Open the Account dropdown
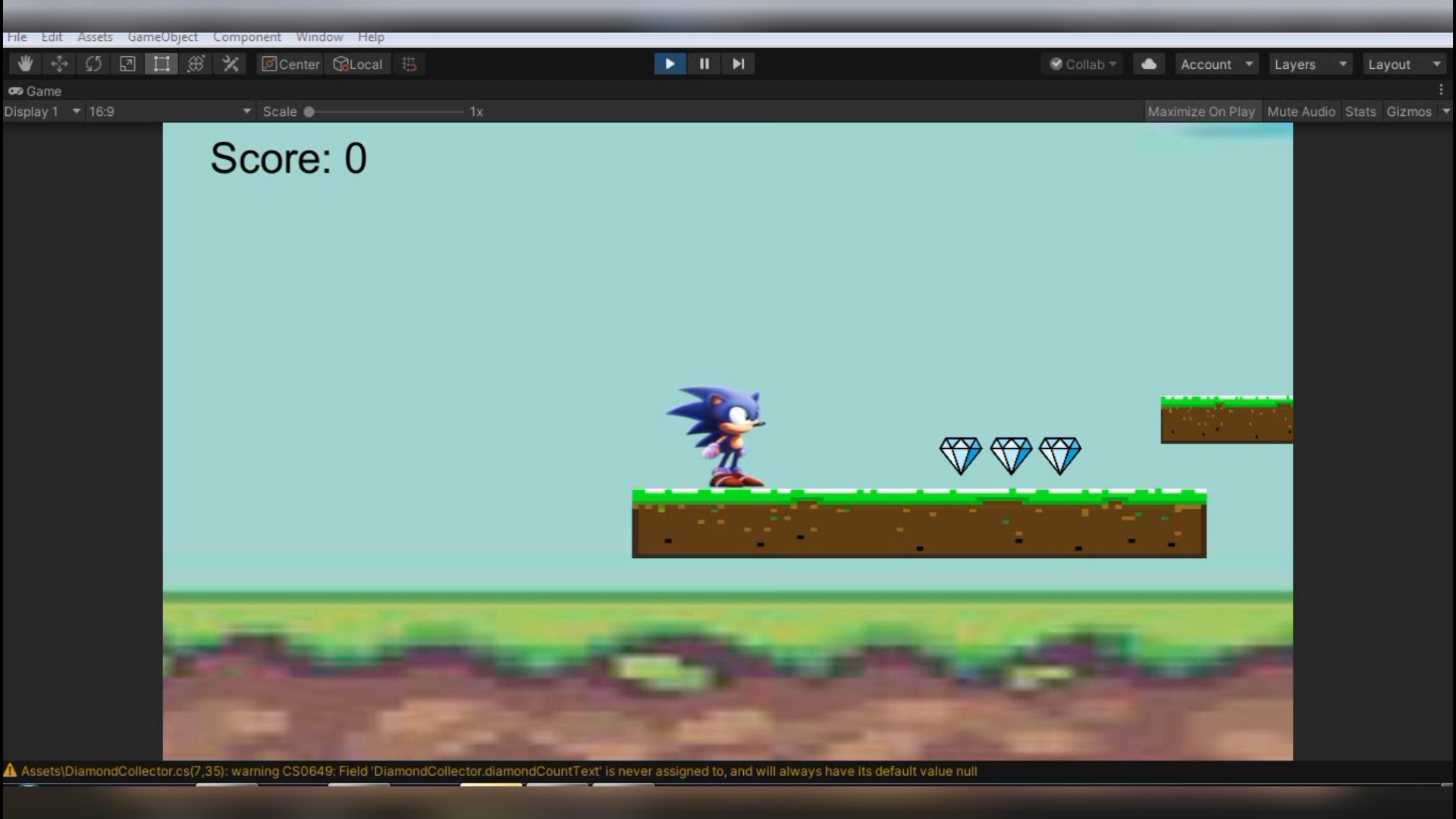The width and height of the screenshot is (1456, 819). click(1217, 64)
